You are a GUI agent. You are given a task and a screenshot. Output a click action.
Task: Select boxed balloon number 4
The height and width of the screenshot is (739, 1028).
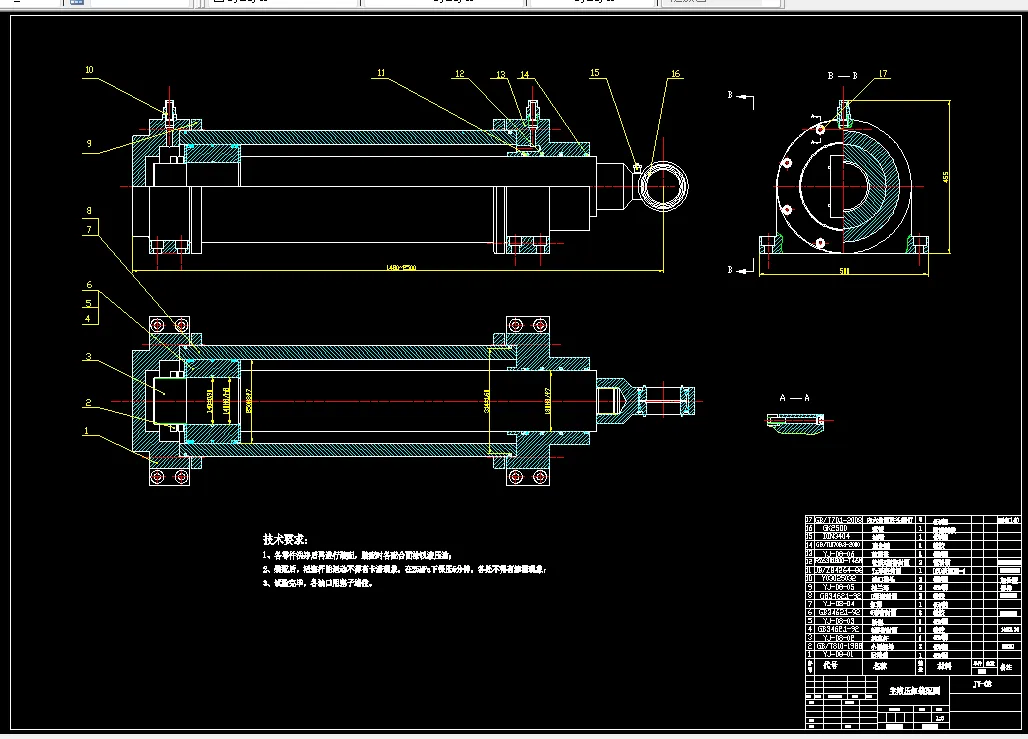(x=90, y=317)
